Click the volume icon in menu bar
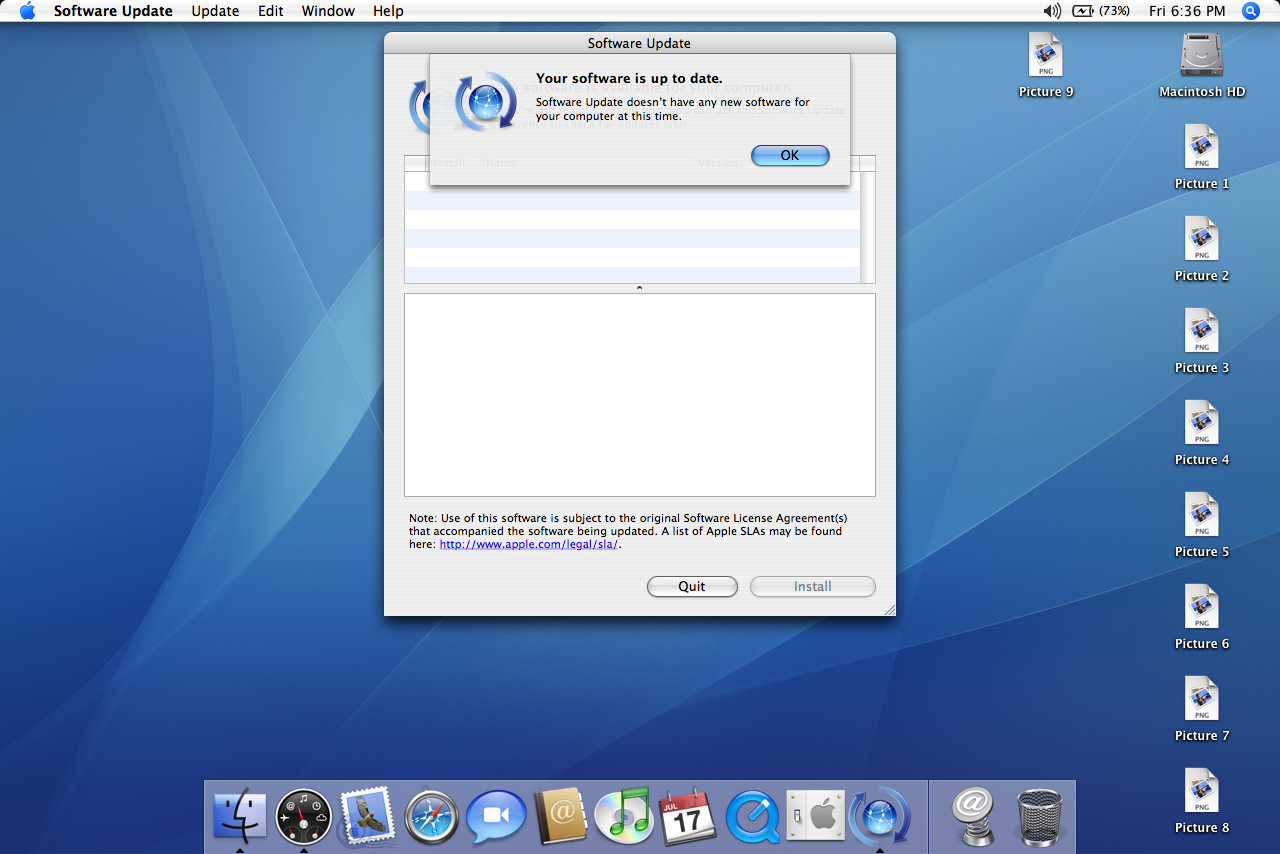The height and width of the screenshot is (854, 1280). tap(1052, 11)
